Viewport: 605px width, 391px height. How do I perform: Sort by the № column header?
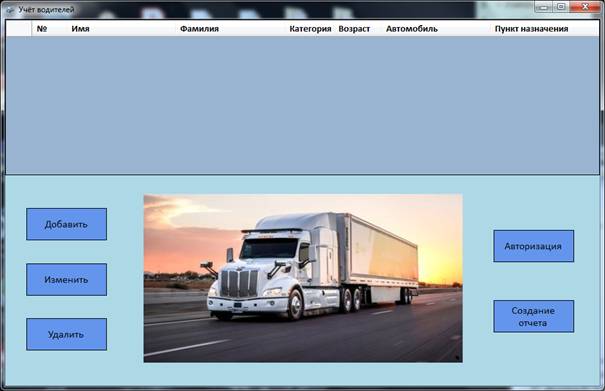click(42, 29)
